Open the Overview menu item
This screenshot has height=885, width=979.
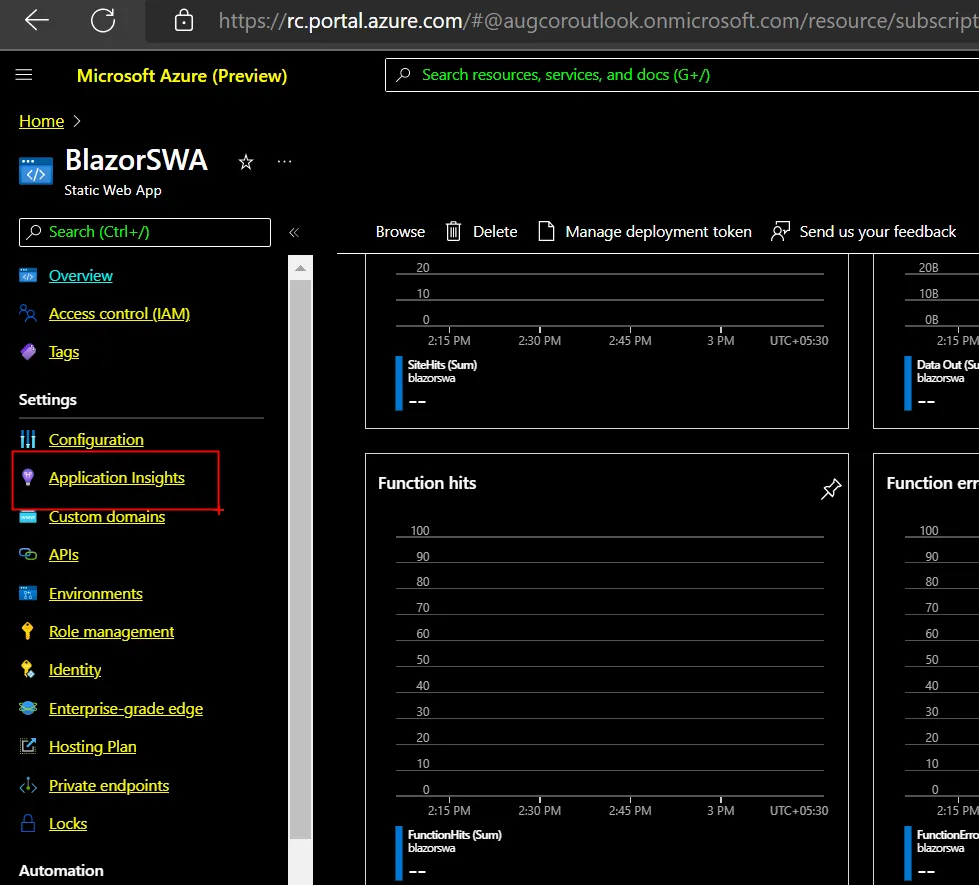[80, 276]
